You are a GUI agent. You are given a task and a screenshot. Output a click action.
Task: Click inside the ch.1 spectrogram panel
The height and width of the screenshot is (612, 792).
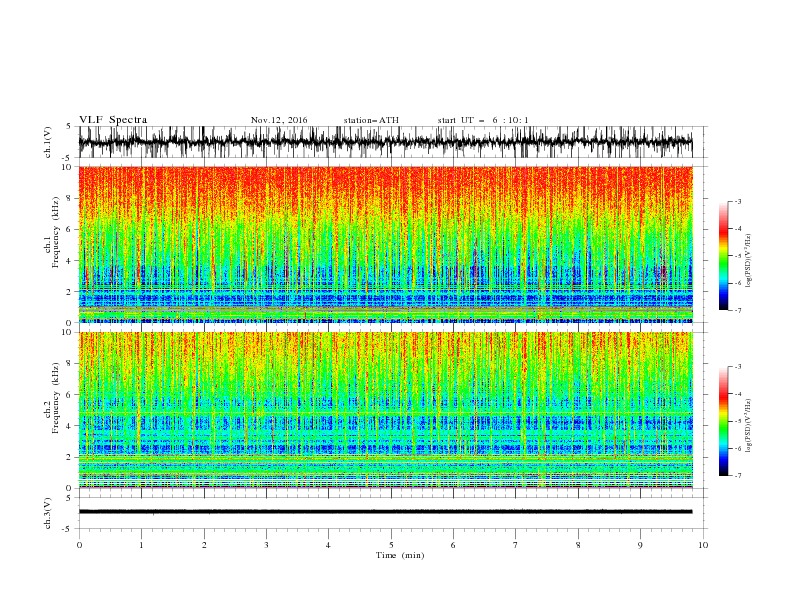coord(385,244)
